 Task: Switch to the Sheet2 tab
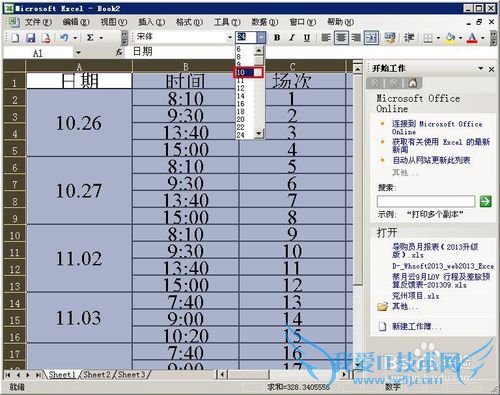pyautogui.click(x=97, y=375)
